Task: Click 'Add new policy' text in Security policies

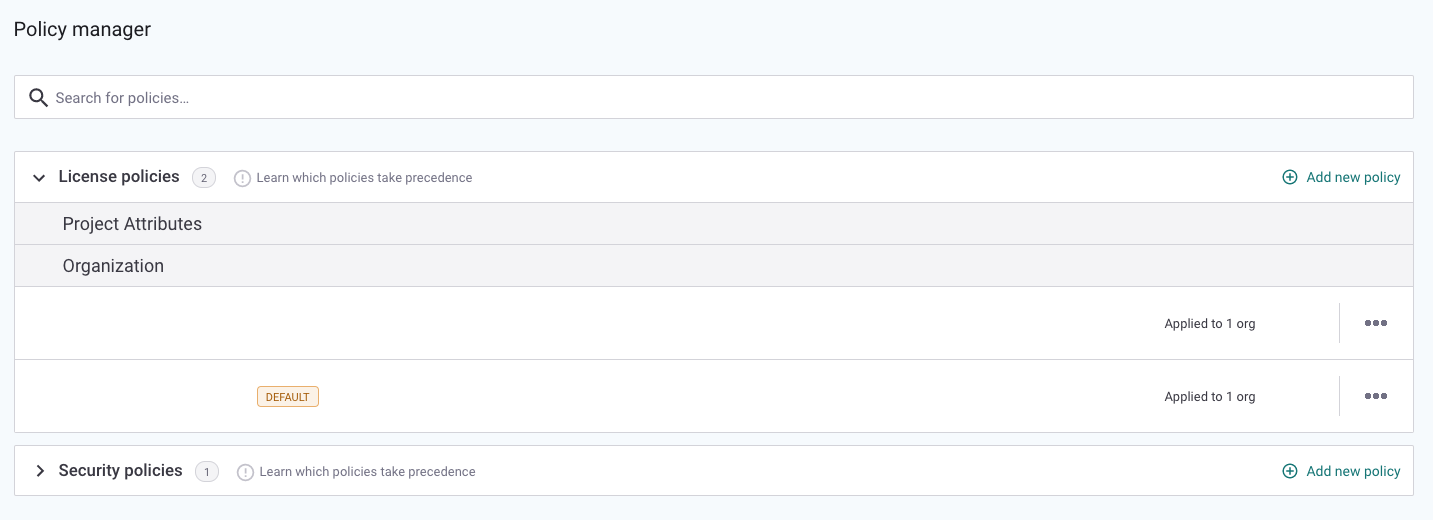Action: pyautogui.click(x=1353, y=471)
